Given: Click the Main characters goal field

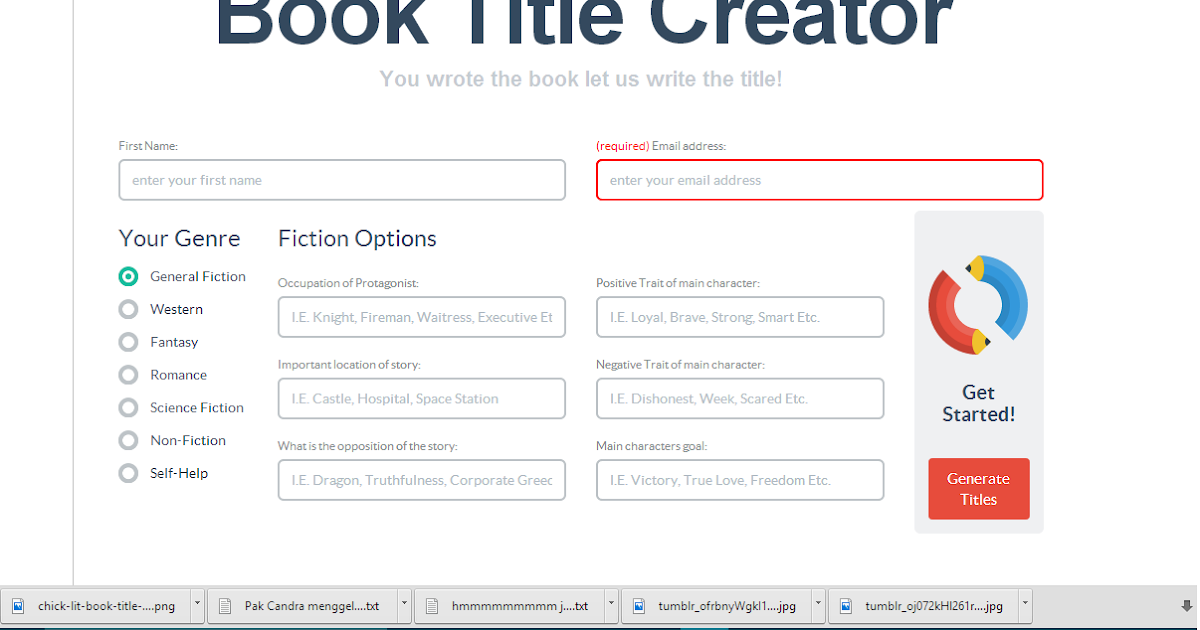Looking at the screenshot, I should [x=740, y=480].
